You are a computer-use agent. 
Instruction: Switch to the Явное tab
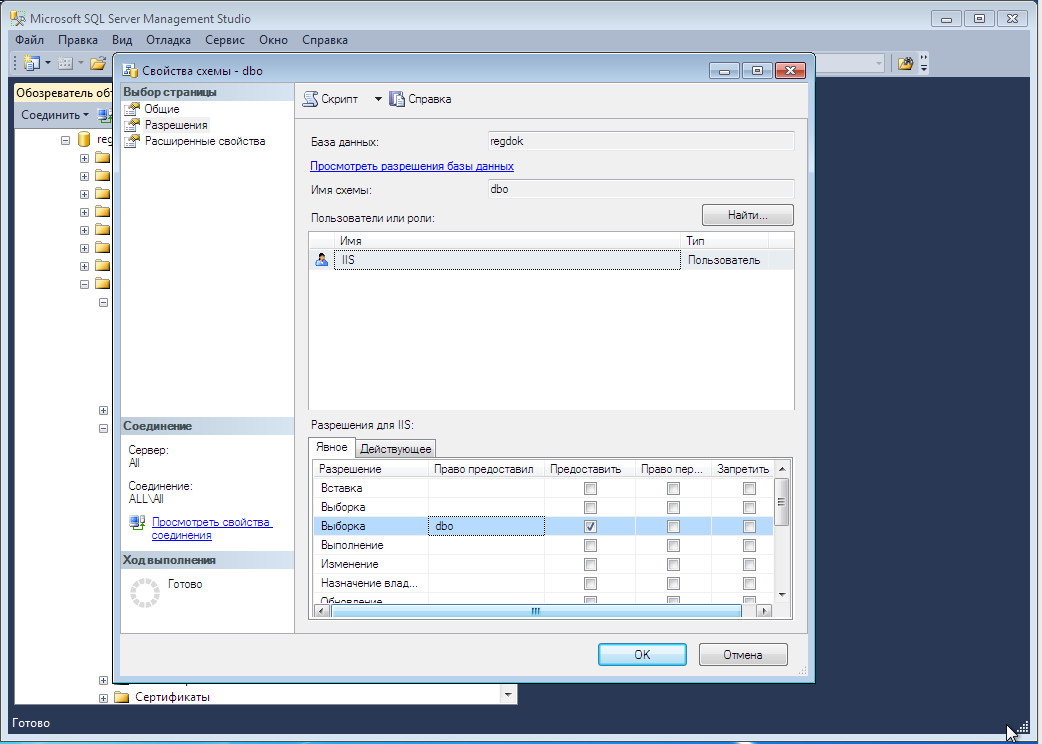point(332,448)
